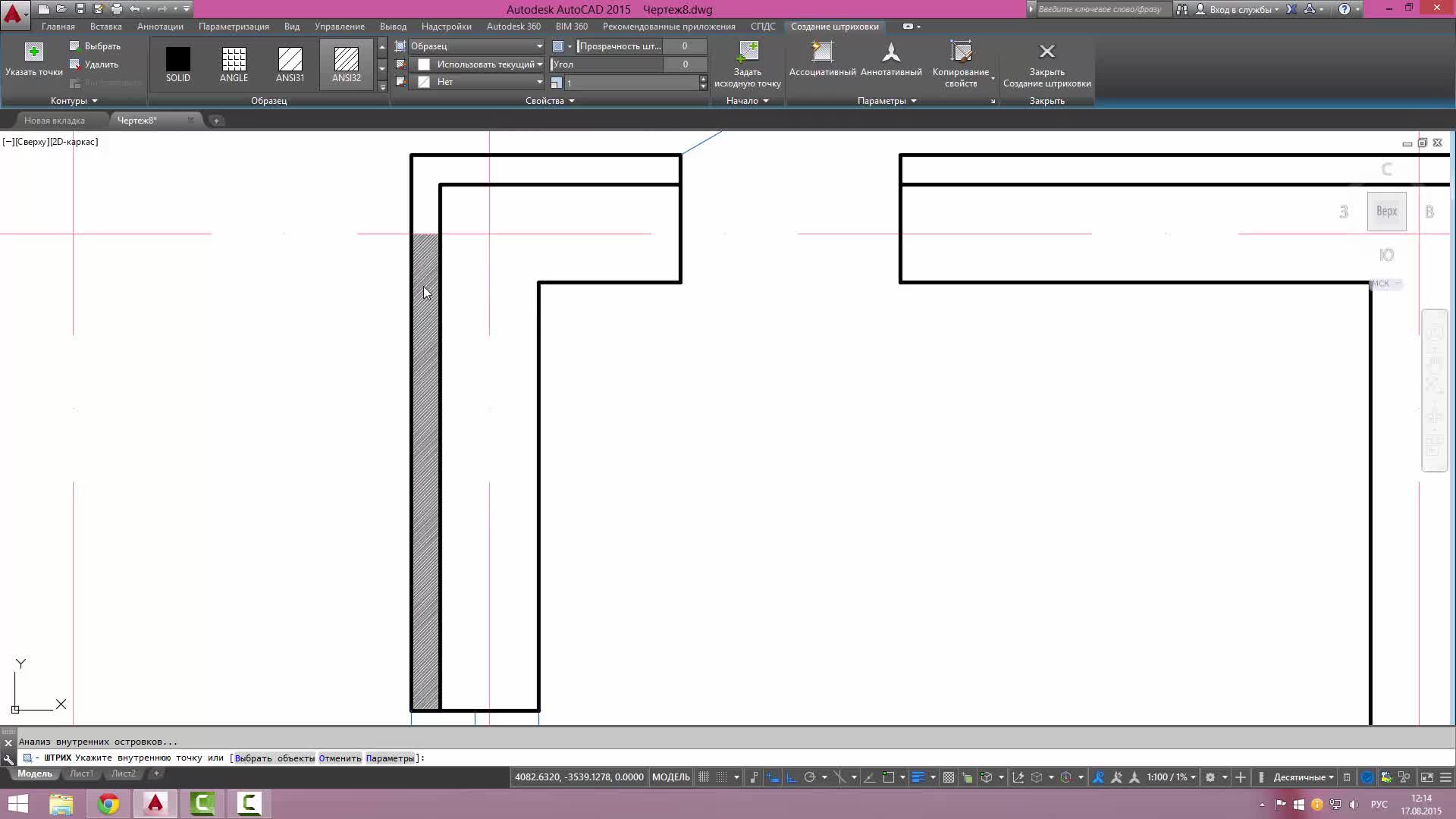Click the selection filtering gizmo icon in status bar
This screenshot has width=1456, height=819.
click(1037, 777)
